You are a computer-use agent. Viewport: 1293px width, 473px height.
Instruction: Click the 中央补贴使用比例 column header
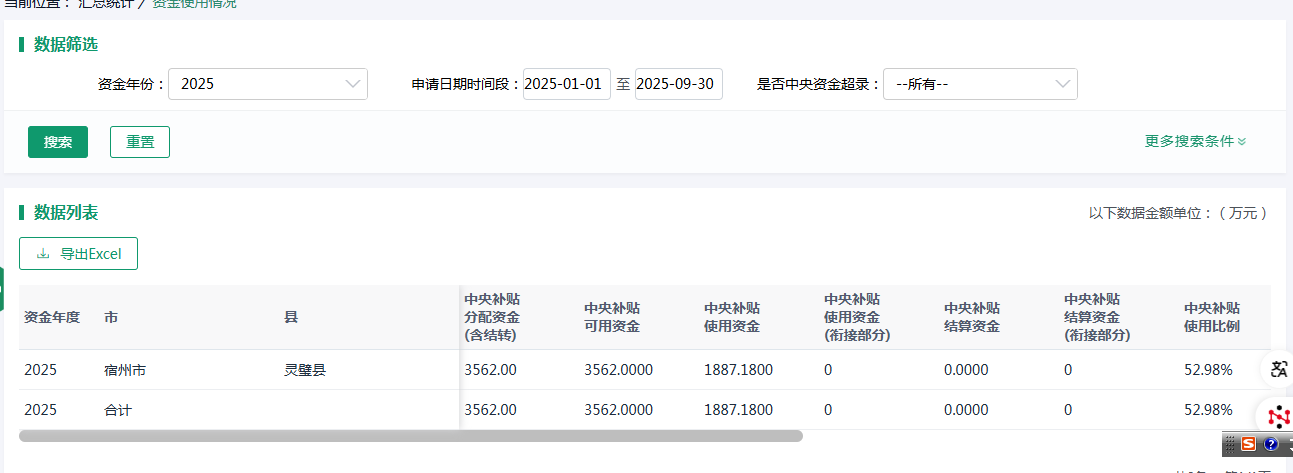(1212, 317)
